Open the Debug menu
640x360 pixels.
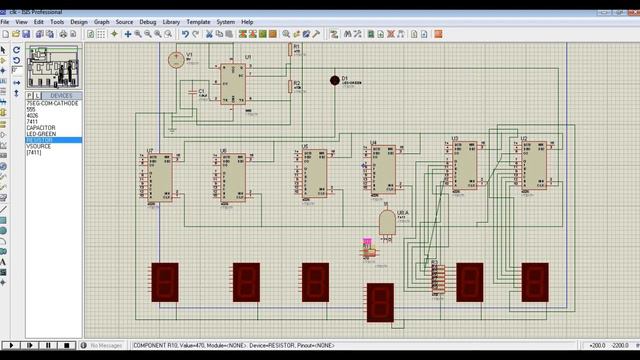pyautogui.click(x=148, y=22)
